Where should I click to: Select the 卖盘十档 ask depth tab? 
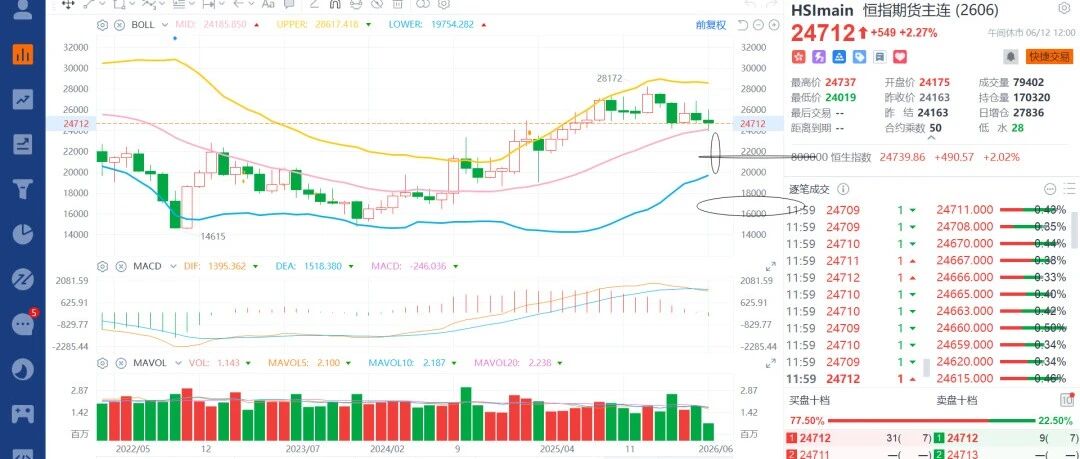(x=957, y=400)
